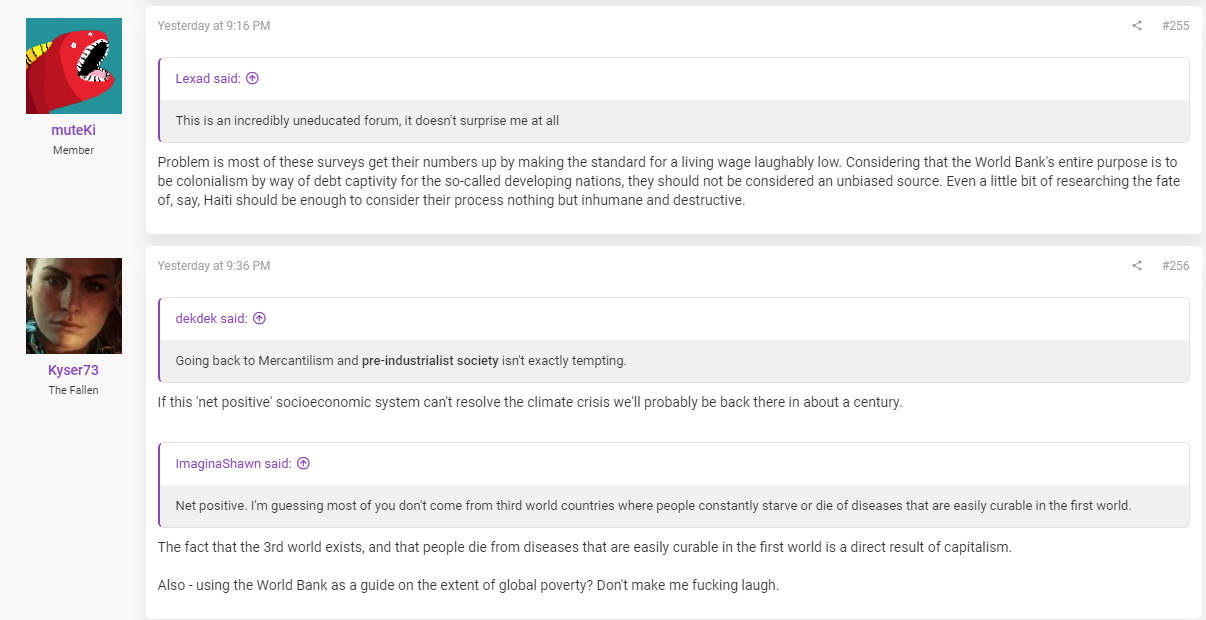Expand ImaginaShawn's quoted 'Net positive' text
Viewport: 1206px width, 620px height.
click(674, 506)
